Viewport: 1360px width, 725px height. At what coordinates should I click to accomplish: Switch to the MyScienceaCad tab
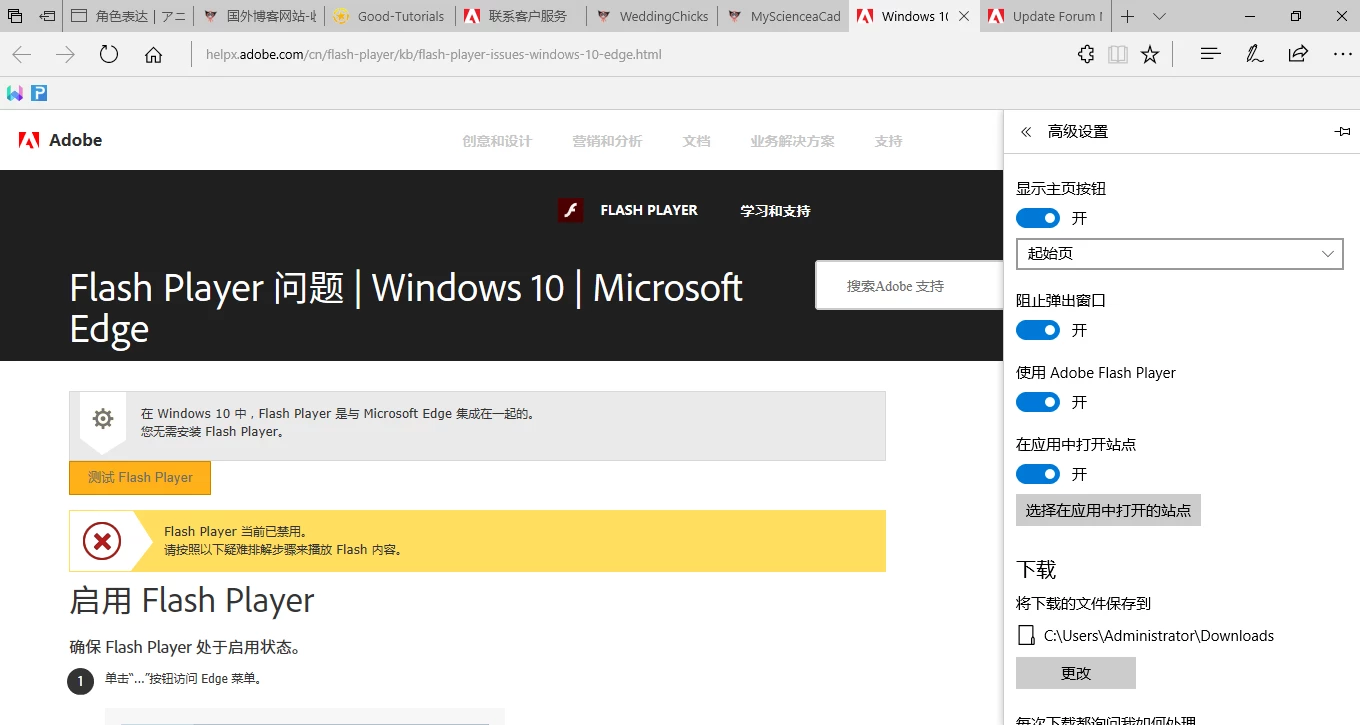pyautogui.click(x=783, y=16)
